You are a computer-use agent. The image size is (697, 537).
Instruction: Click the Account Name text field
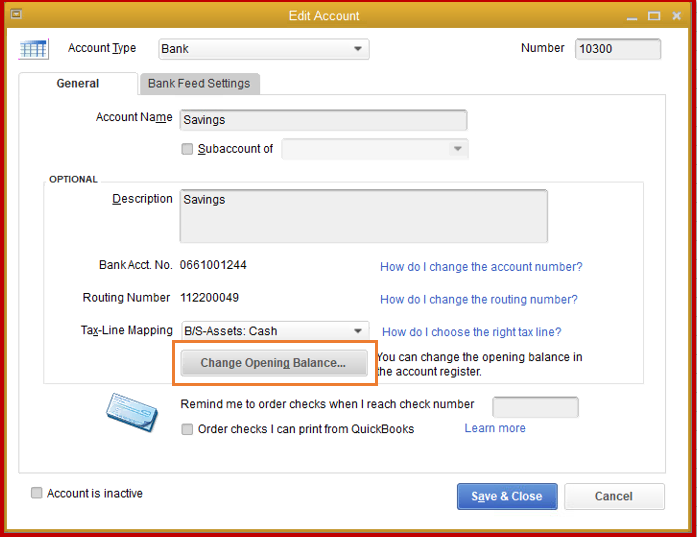[323, 120]
